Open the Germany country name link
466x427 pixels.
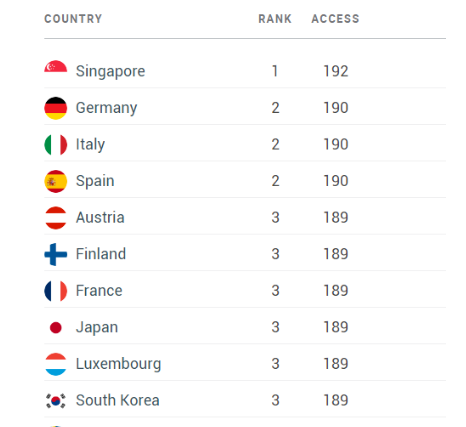[106, 108]
